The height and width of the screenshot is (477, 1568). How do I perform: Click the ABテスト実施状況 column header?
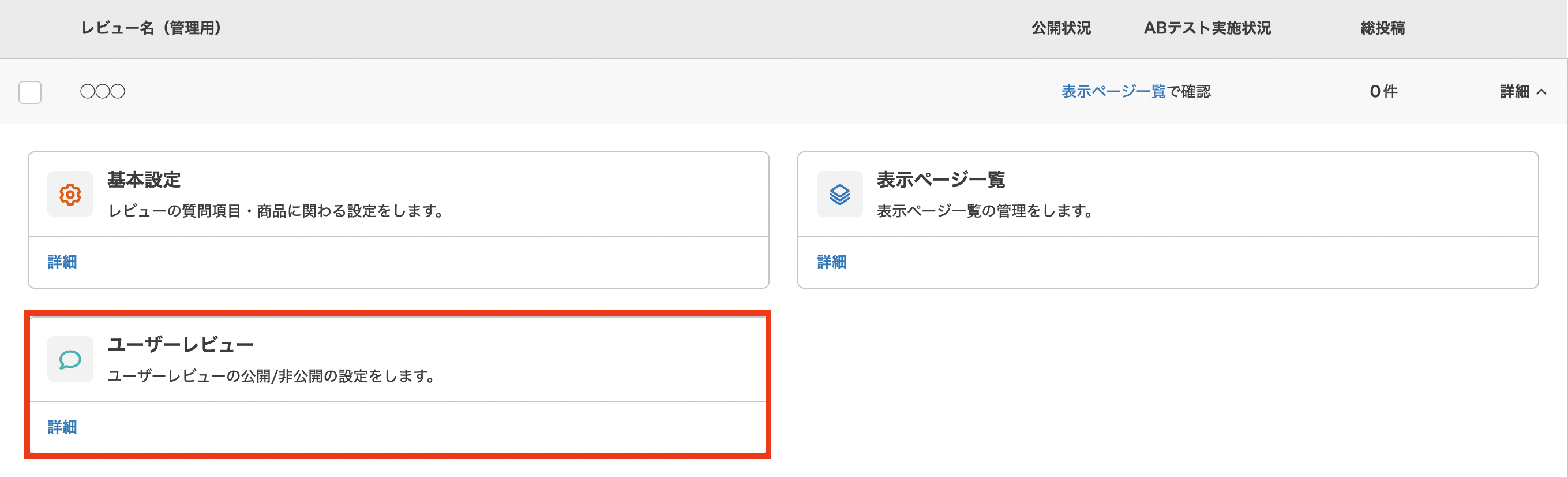(x=1207, y=28)
